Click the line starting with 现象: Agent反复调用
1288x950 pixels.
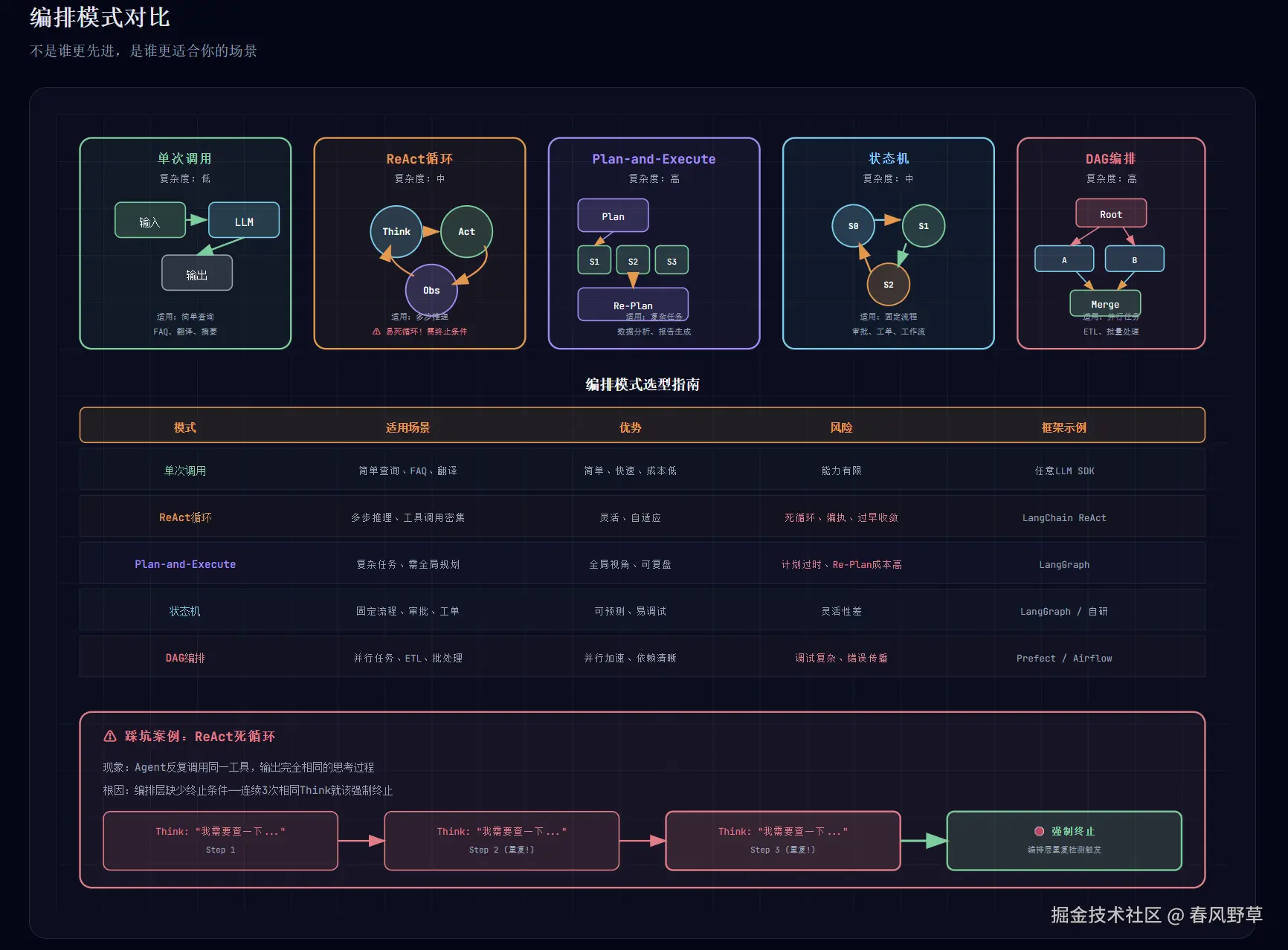[x=239, y=767]
